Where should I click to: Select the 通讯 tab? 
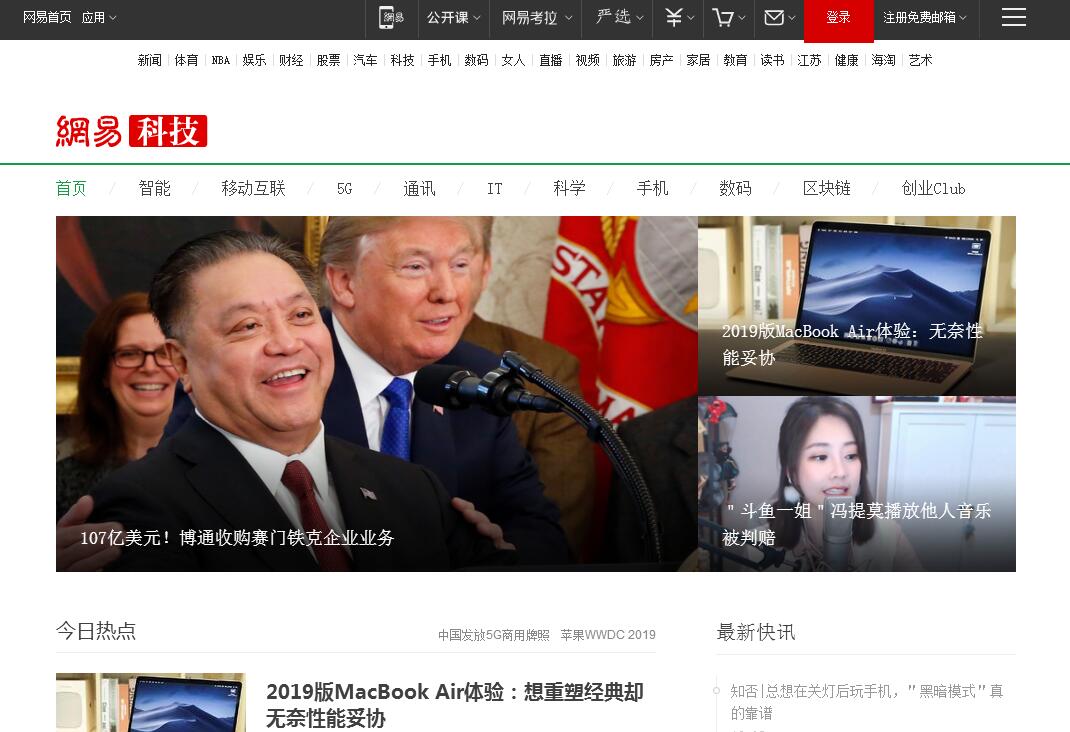tap(420, 188)
